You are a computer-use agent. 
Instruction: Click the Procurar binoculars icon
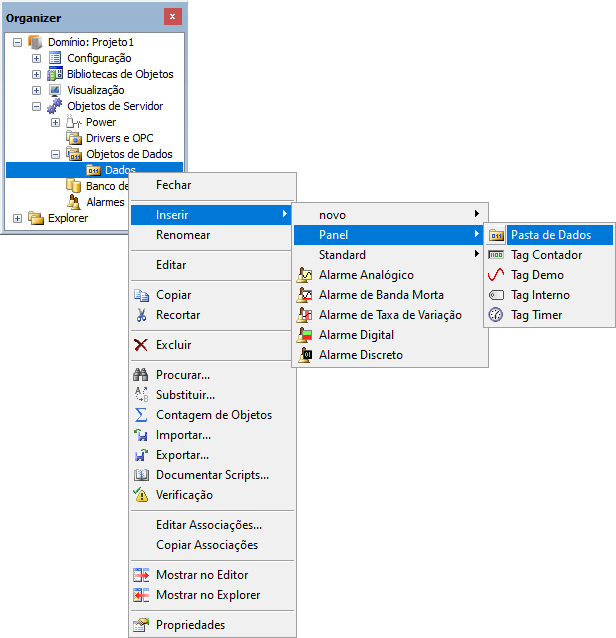(141, 375)
